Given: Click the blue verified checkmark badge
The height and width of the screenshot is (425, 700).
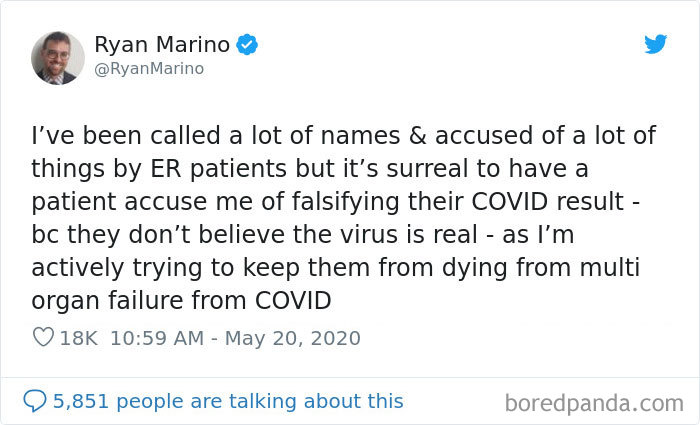Looking at the screenshot, I should coord(248,45).
